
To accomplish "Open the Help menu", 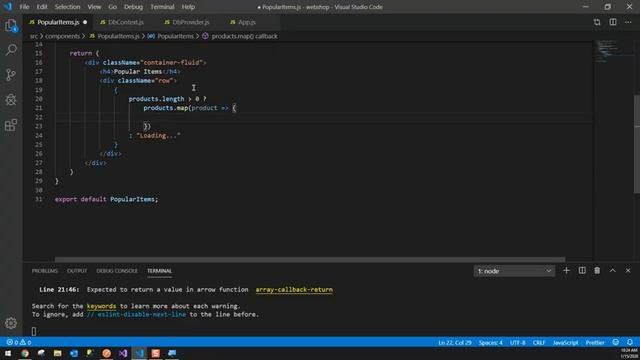I will 188,7.
